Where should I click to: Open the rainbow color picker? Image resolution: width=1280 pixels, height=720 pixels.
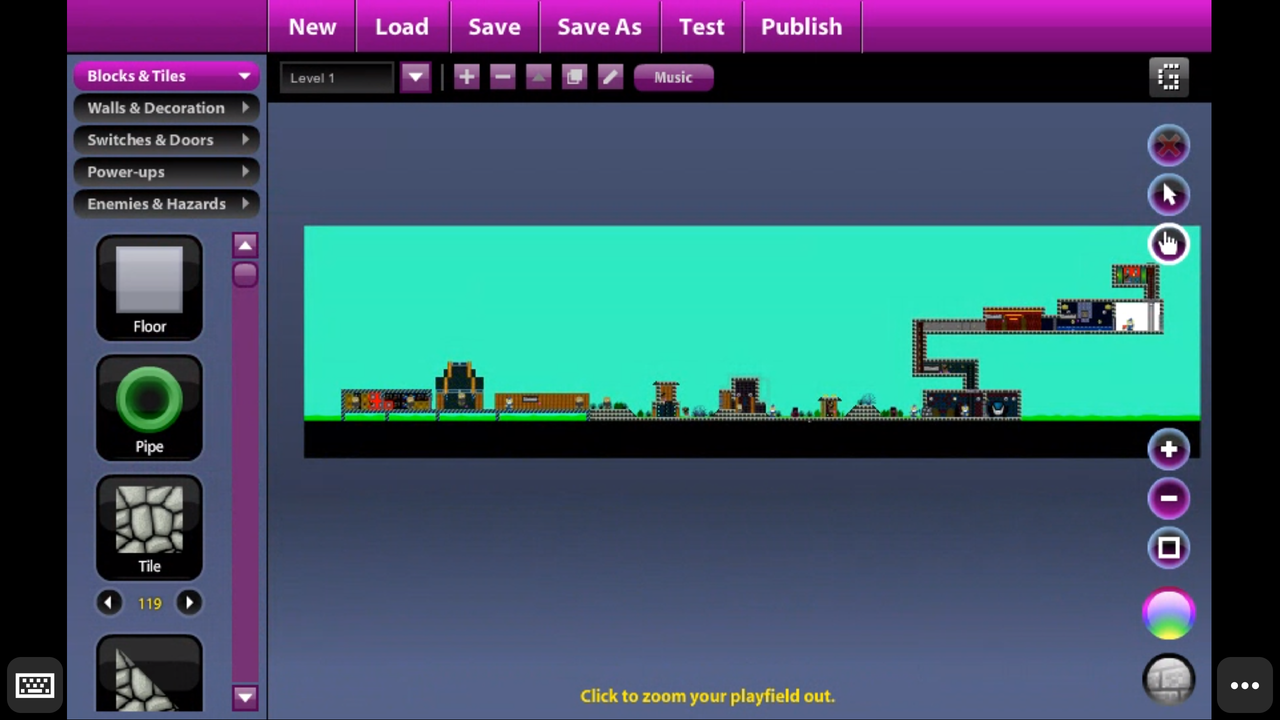click(1169, 614)
